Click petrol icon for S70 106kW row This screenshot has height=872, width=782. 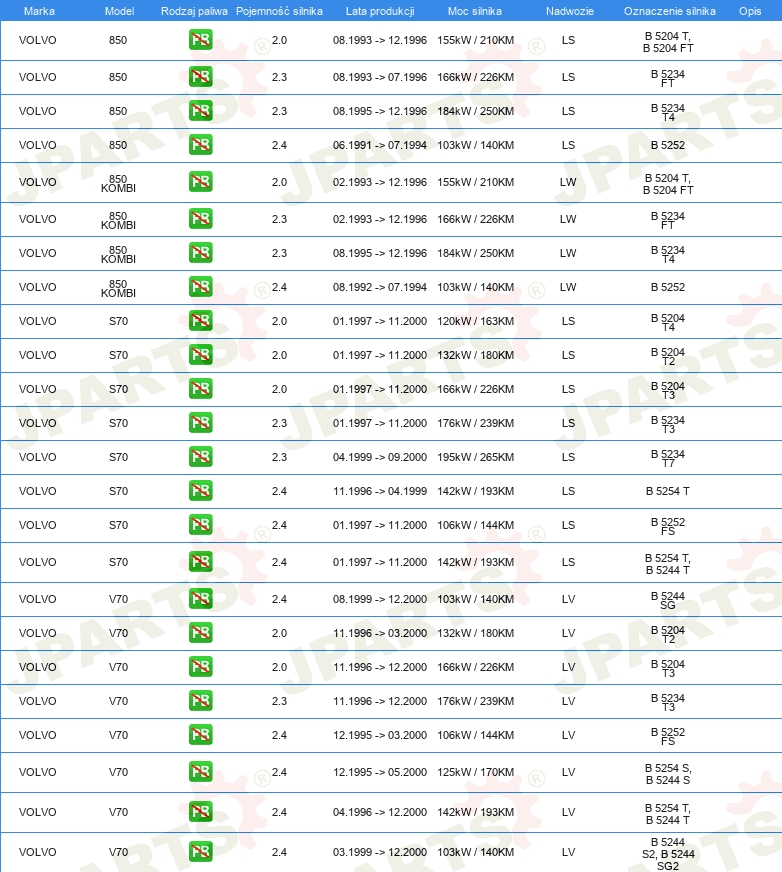coord(200,524)
